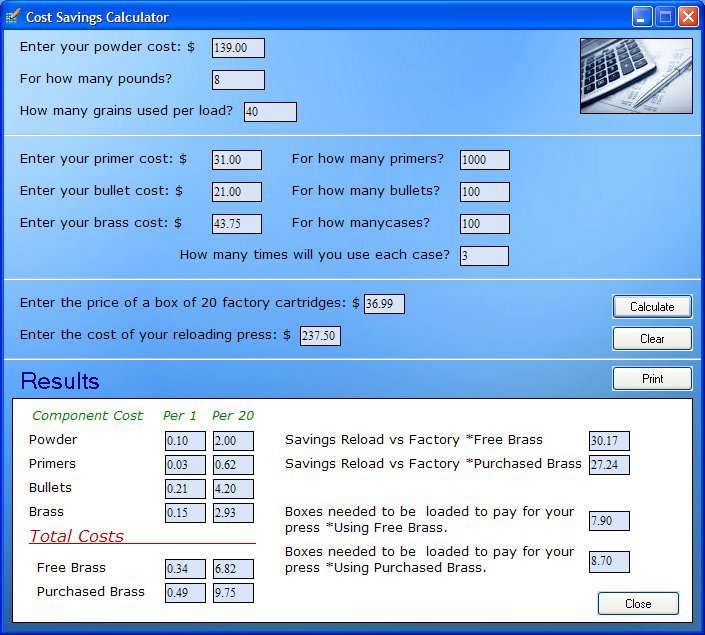Click boxes needed Free Brass value 7.90
Viewport: 705px width, 635px height.
tap(609, 521)
